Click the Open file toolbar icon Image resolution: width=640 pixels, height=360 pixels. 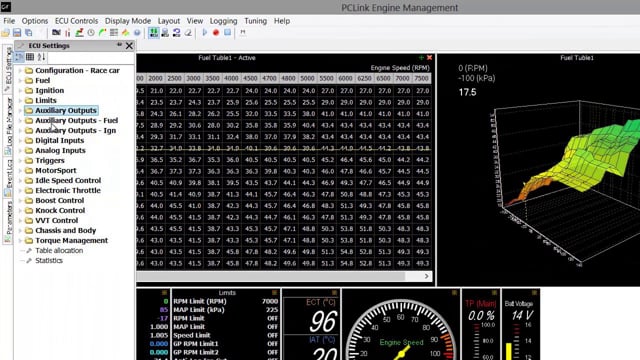pos(6,33)
